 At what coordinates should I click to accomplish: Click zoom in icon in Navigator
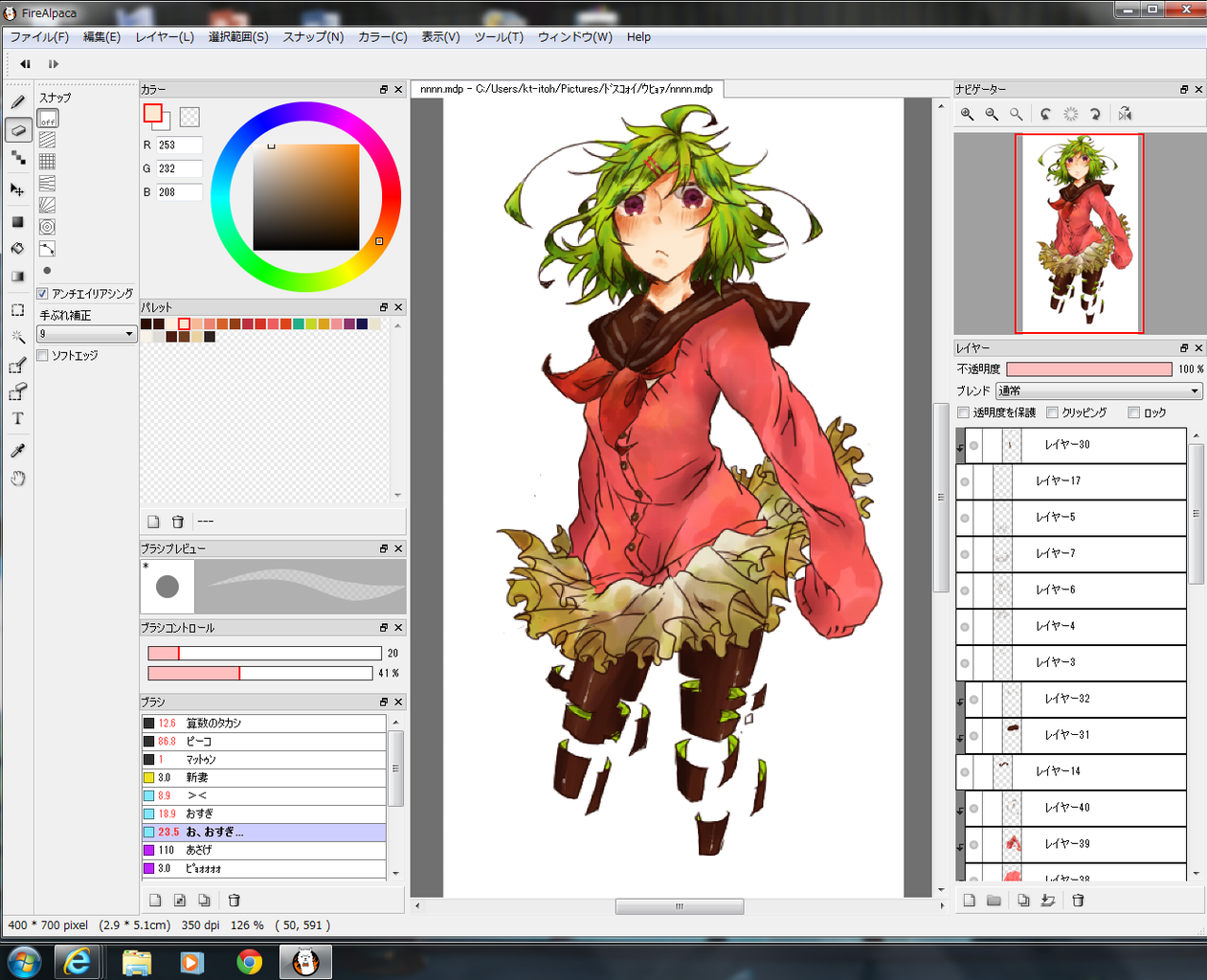[x=968, y=114]
